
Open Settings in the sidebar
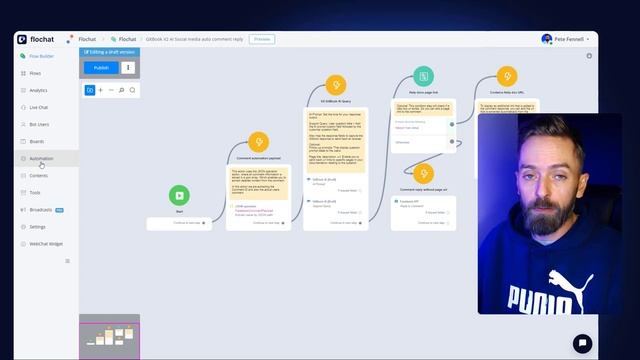pos(33,227)
